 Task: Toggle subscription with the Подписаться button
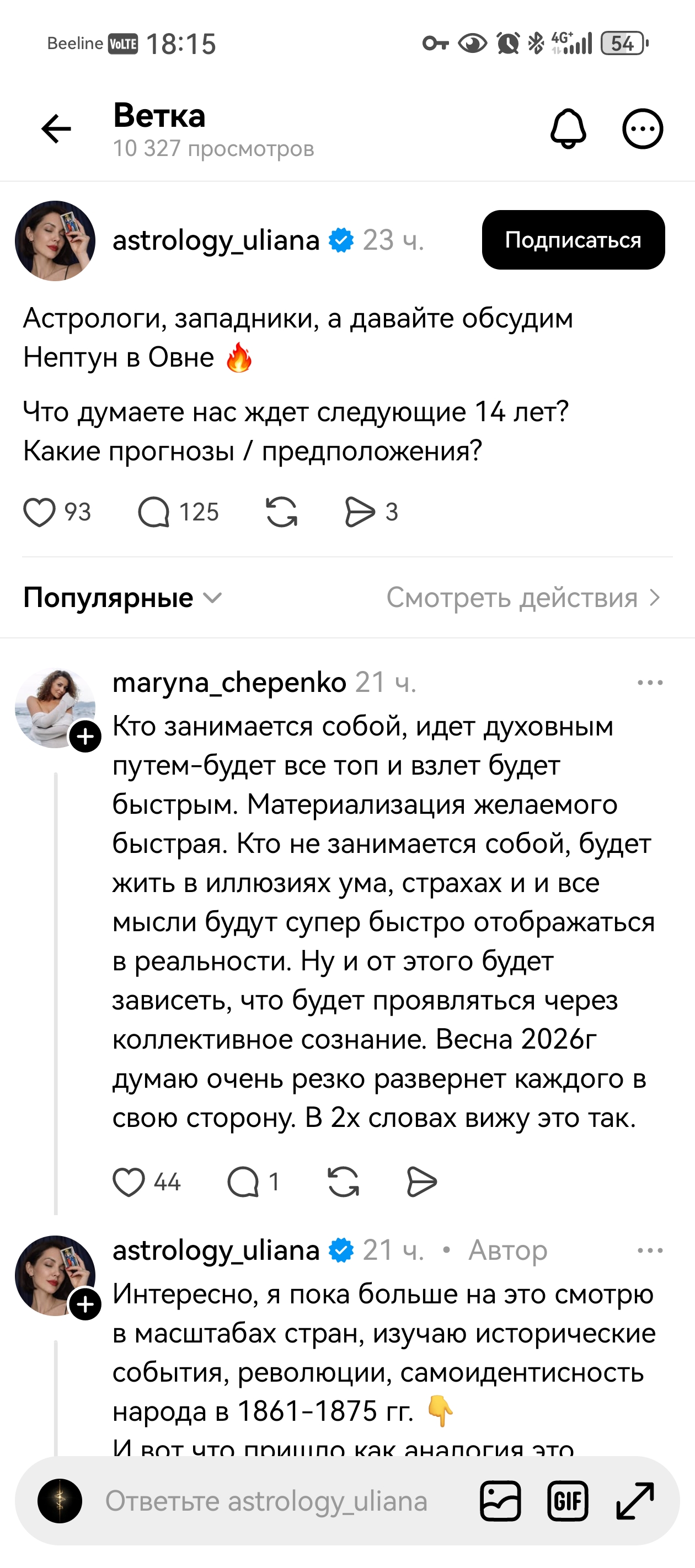(x=572, y=240)
